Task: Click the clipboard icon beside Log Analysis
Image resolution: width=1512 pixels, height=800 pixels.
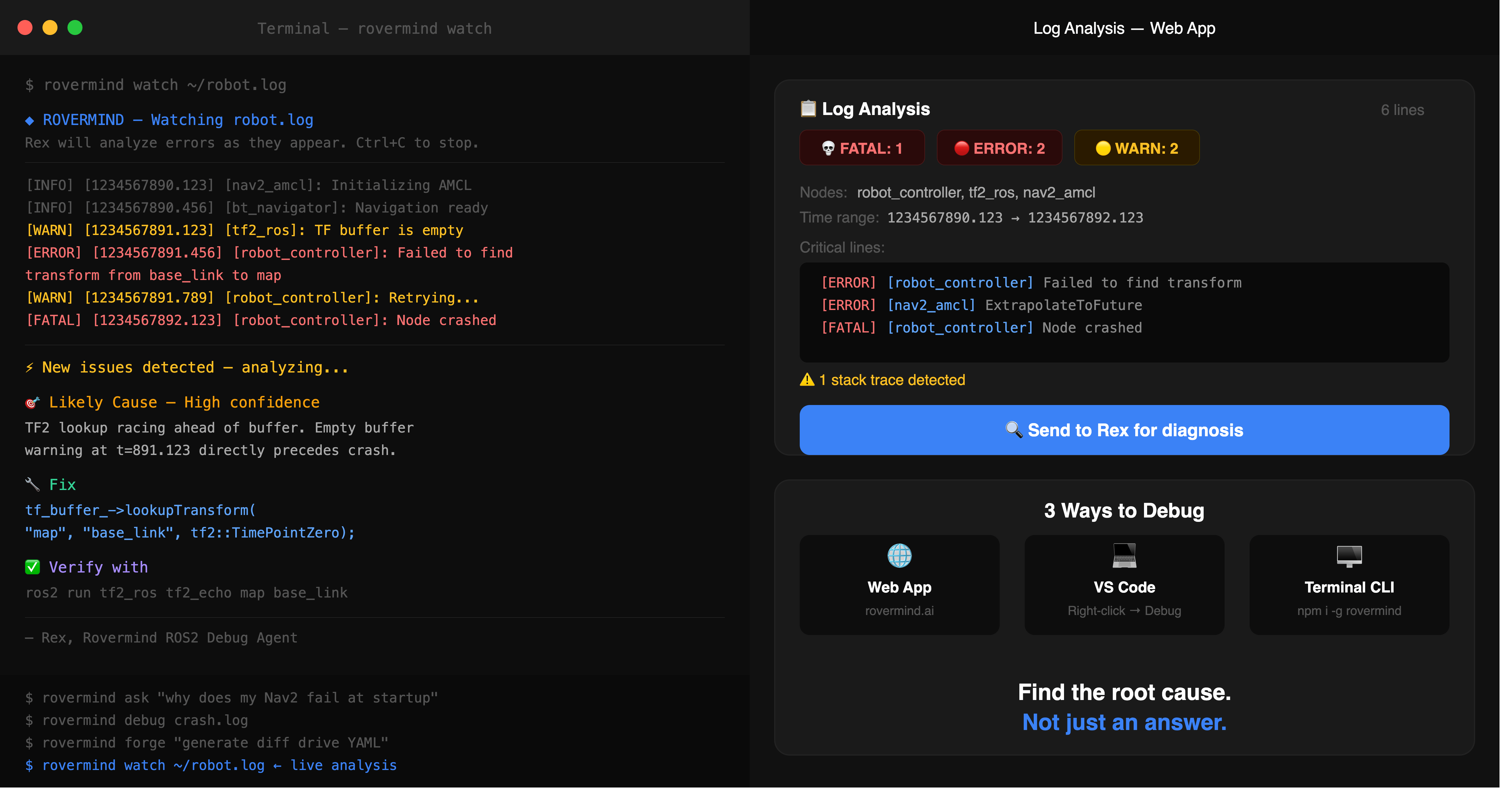Action: [808, 108]
